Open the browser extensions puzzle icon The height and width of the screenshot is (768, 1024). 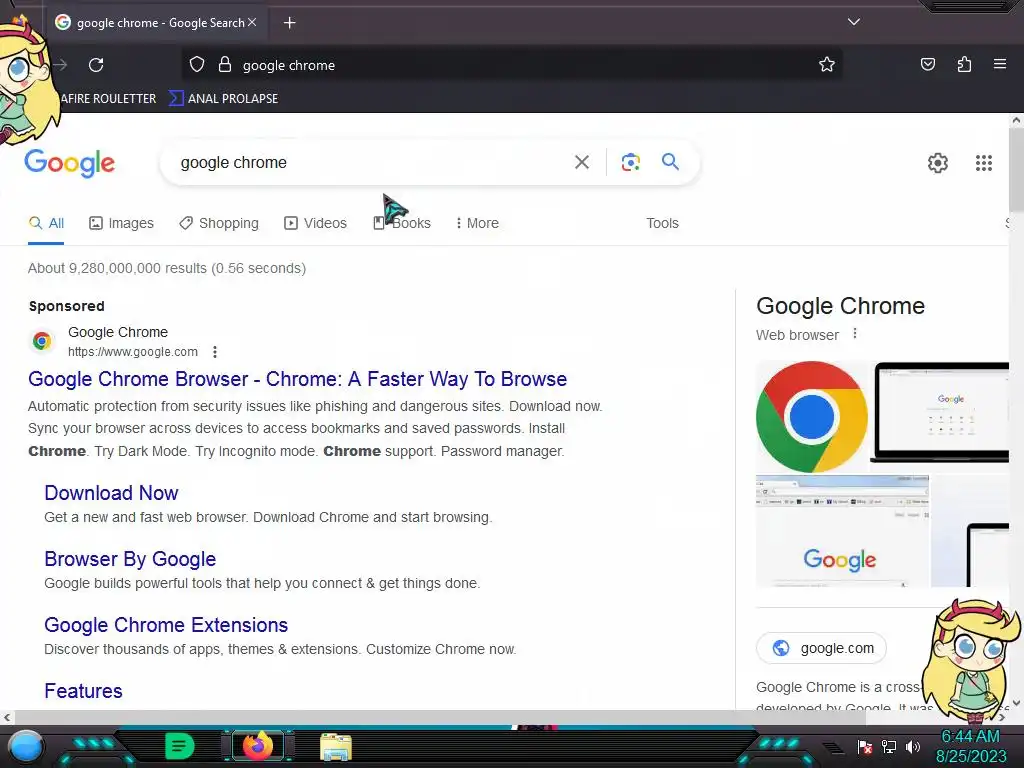pos(964,64)
